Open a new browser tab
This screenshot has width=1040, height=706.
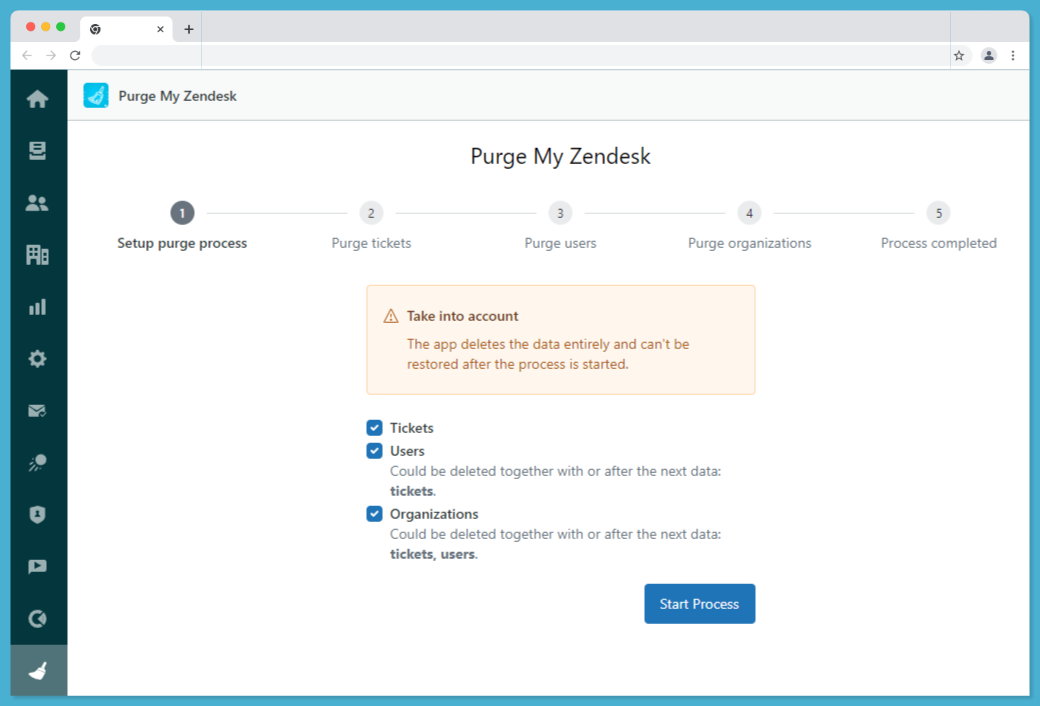pos(189,29)
